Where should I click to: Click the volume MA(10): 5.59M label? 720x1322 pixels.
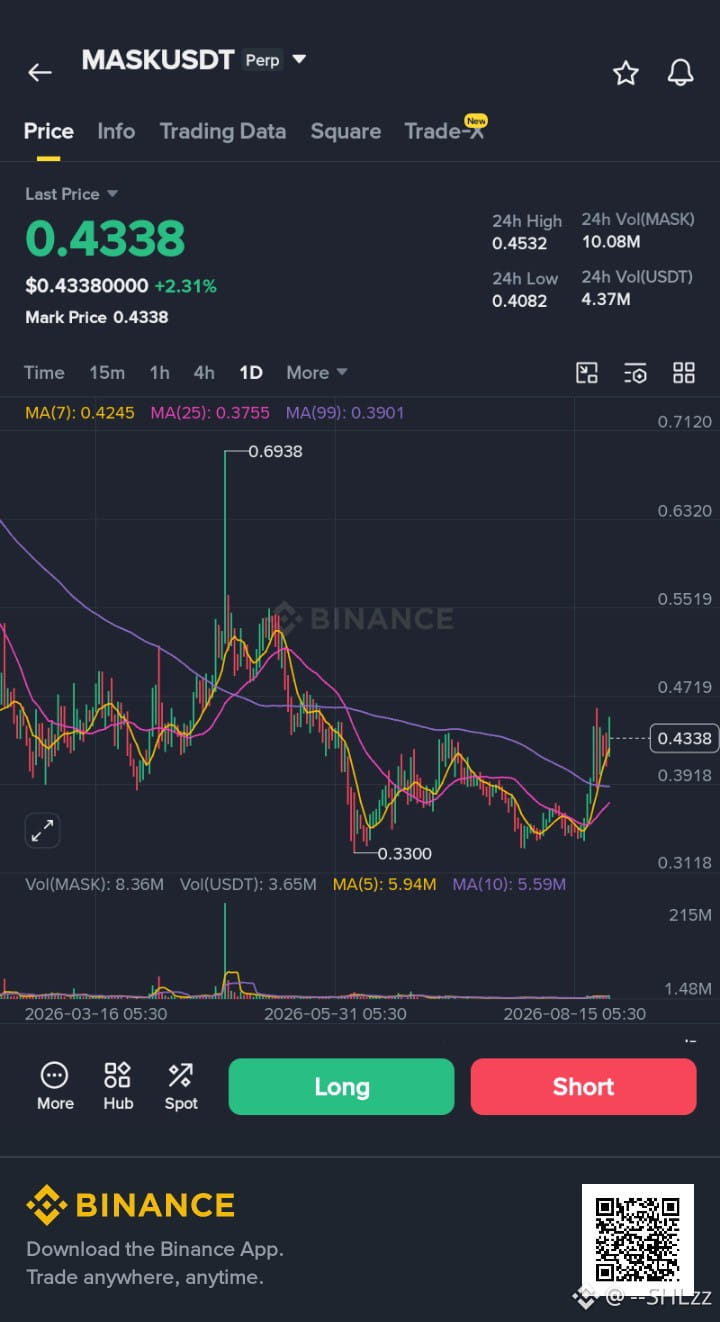509,884
